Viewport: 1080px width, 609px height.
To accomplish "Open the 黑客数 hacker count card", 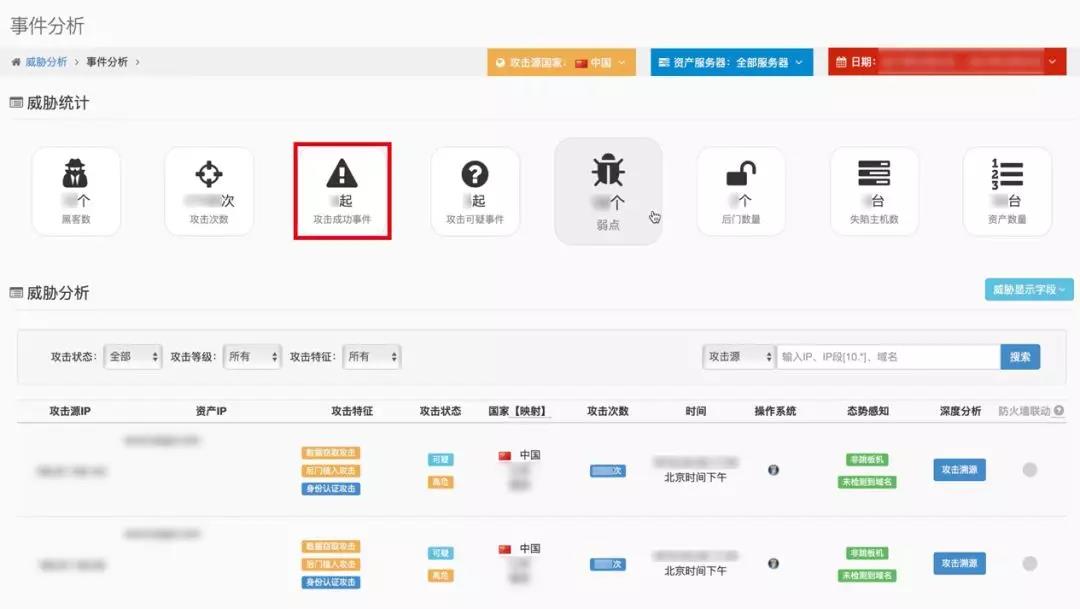I will pyautogui.click(x=76, y=191).
